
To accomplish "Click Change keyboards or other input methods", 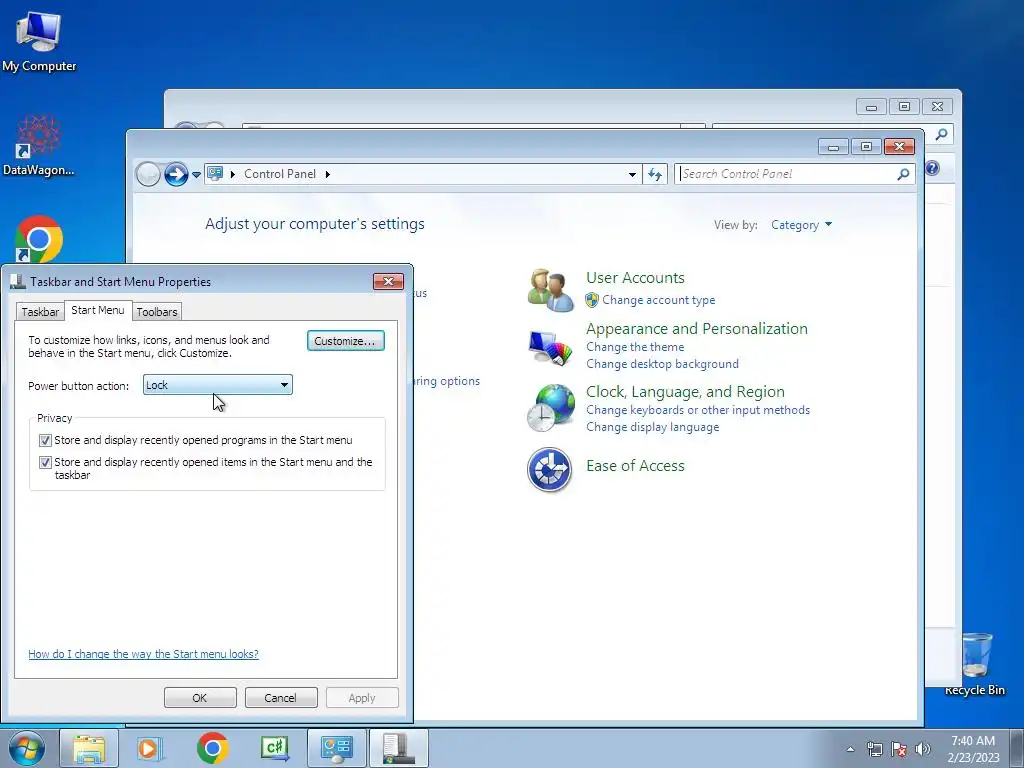I will click(x=697, y=409).
